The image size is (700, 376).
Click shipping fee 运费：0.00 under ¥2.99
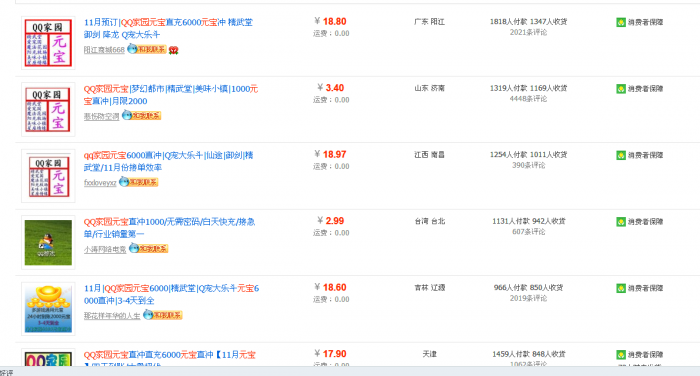331,233
